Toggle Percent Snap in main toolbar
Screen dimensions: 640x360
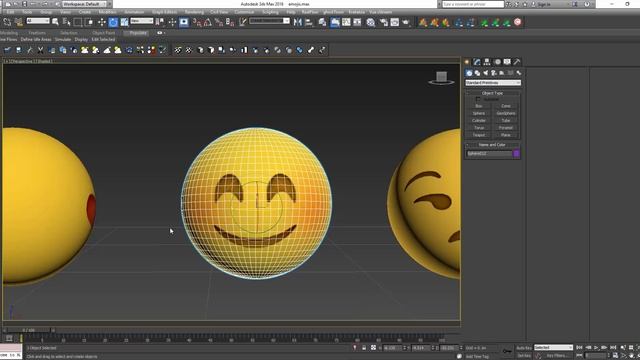(x=219, y=22)
